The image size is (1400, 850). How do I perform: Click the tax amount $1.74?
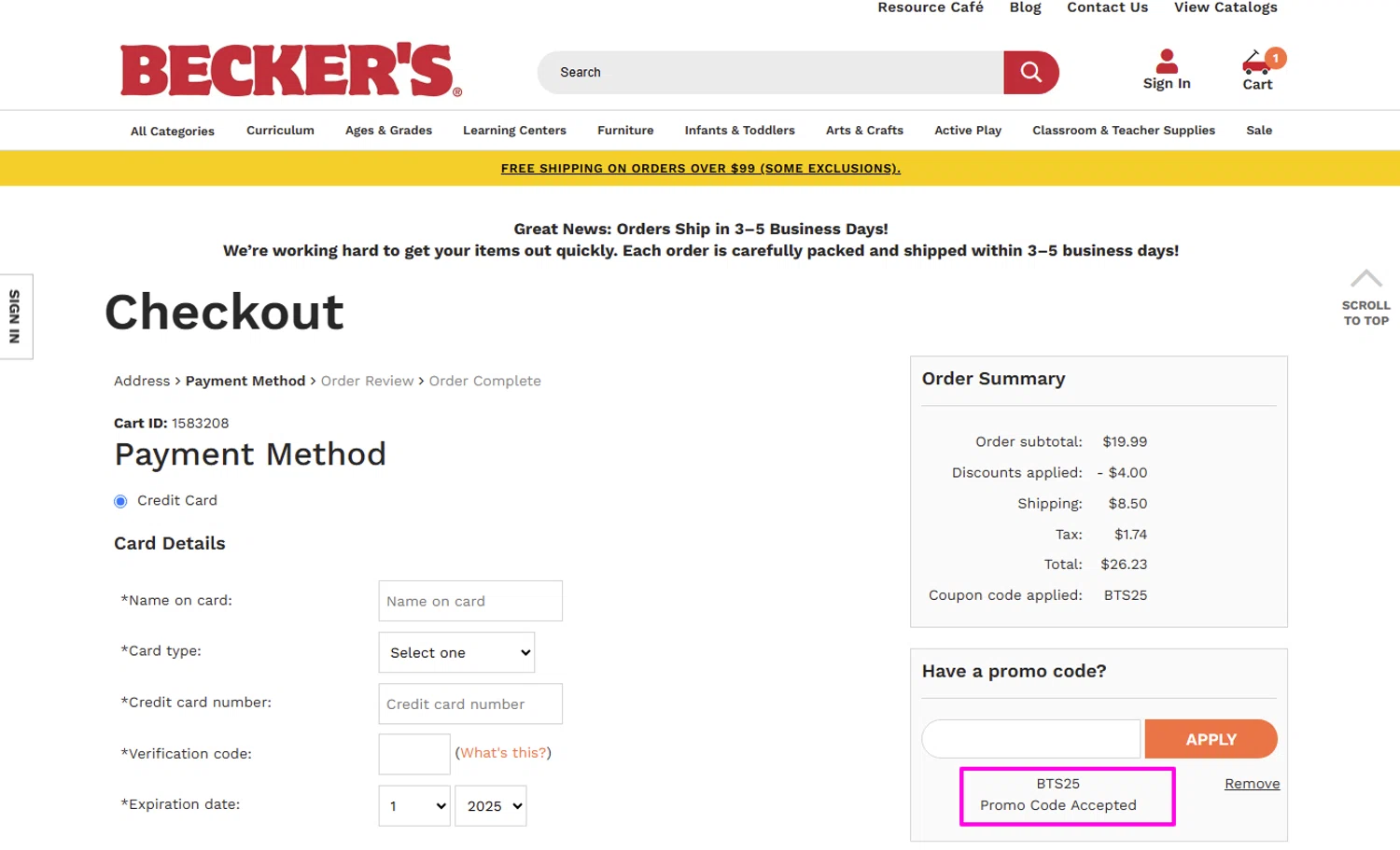pos(1130,534)
